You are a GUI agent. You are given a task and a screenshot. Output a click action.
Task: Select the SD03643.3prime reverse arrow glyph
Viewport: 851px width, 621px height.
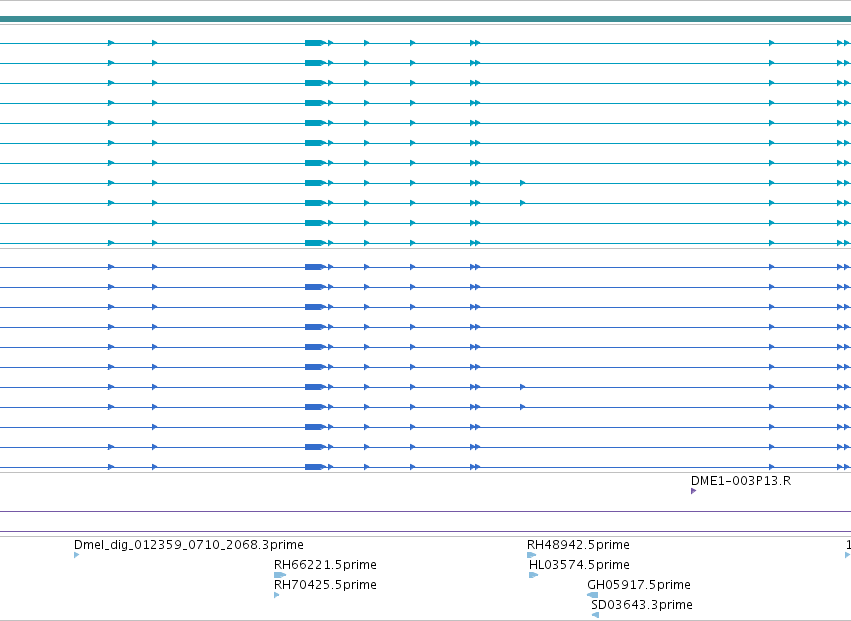tap(595, 615)
